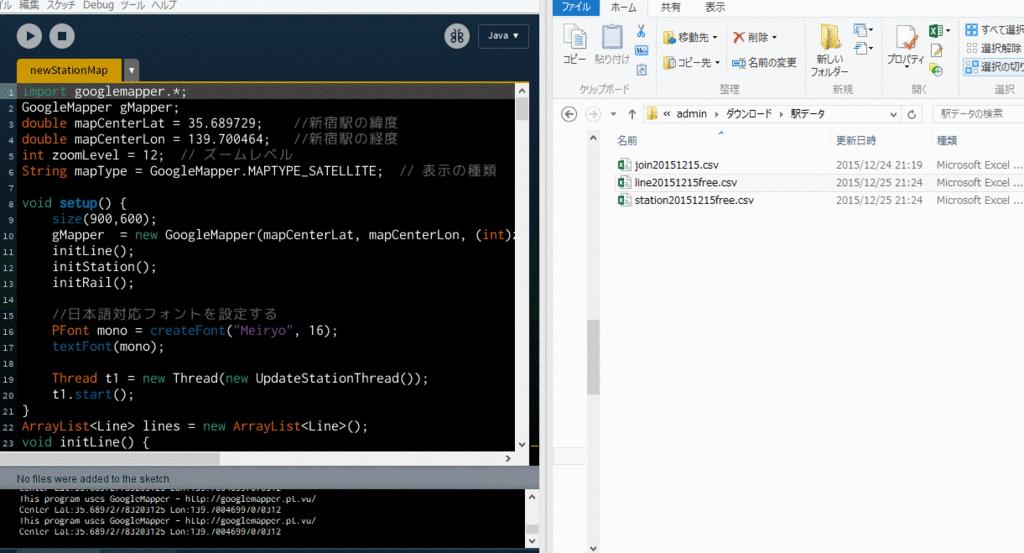Select the newStationMap sketch tab
The image size is (1024, 553).
(x=69, y=70)
